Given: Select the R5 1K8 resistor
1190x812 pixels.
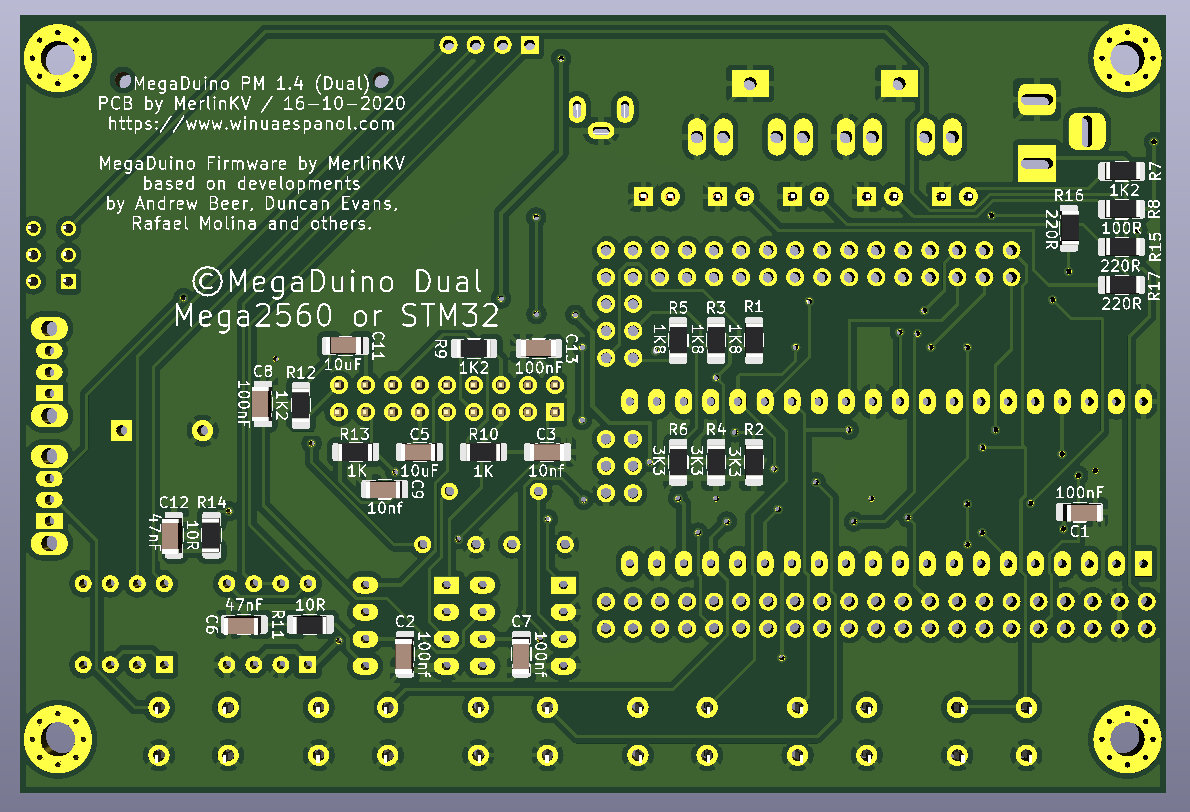Looking at the screenshot, I should [678, 340].
